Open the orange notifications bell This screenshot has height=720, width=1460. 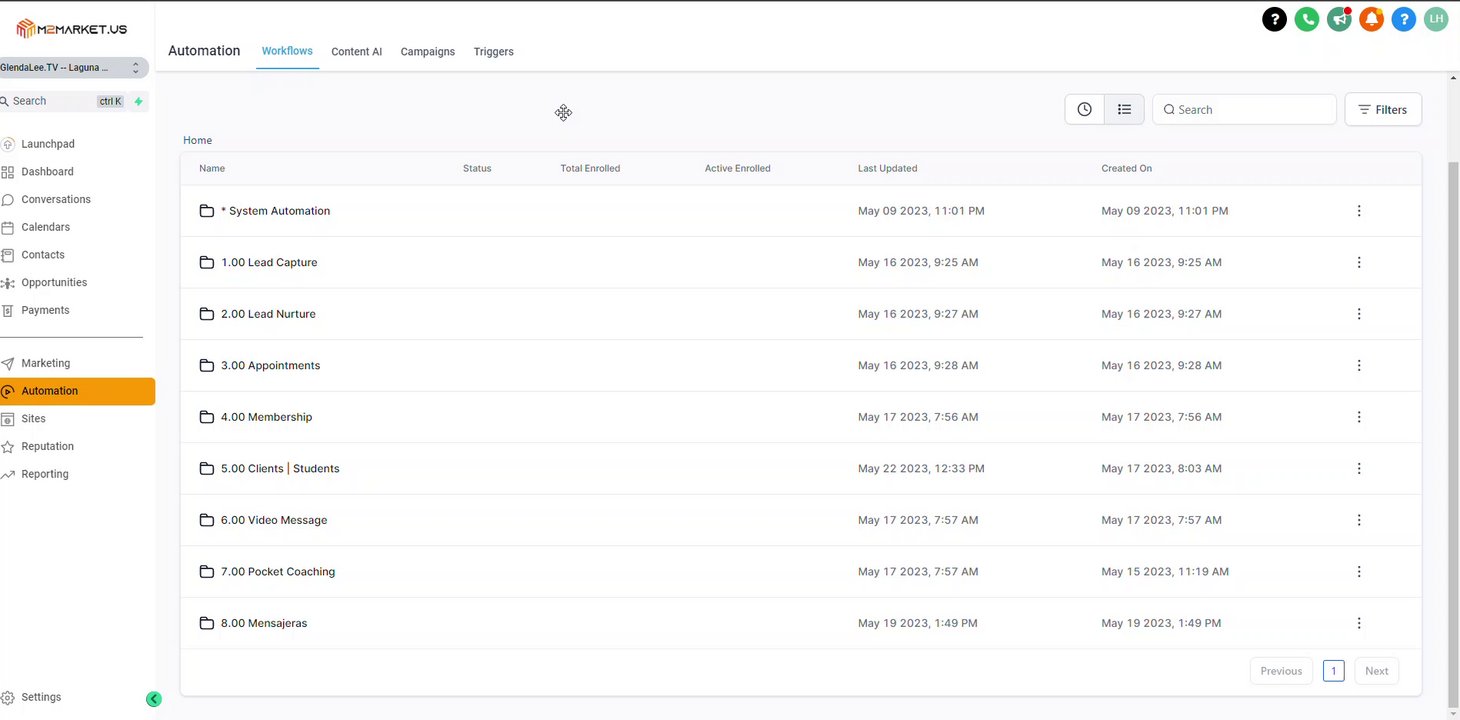coord(1372,19)
